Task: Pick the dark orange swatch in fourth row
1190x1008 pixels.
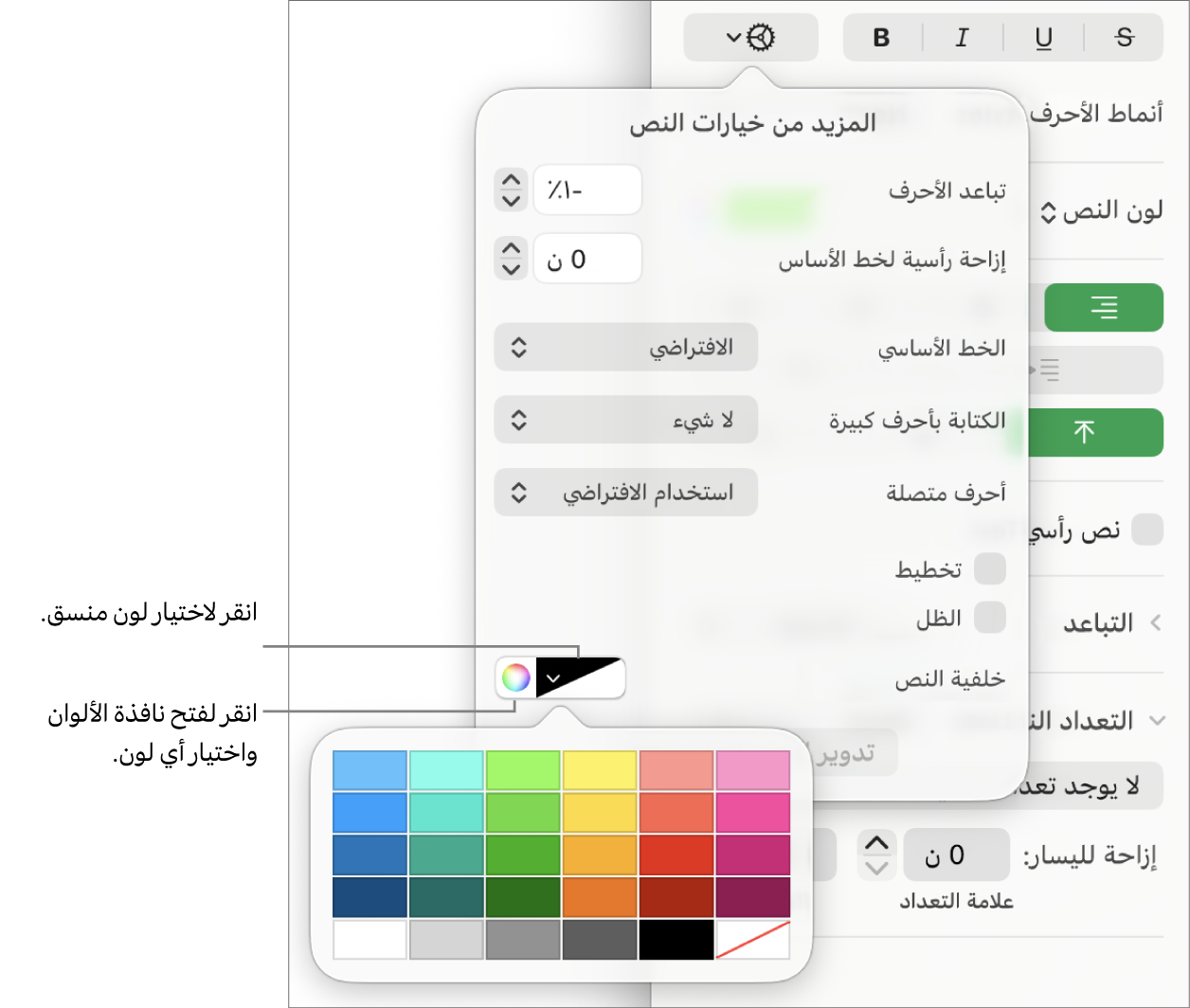Action: pos(600,898)
